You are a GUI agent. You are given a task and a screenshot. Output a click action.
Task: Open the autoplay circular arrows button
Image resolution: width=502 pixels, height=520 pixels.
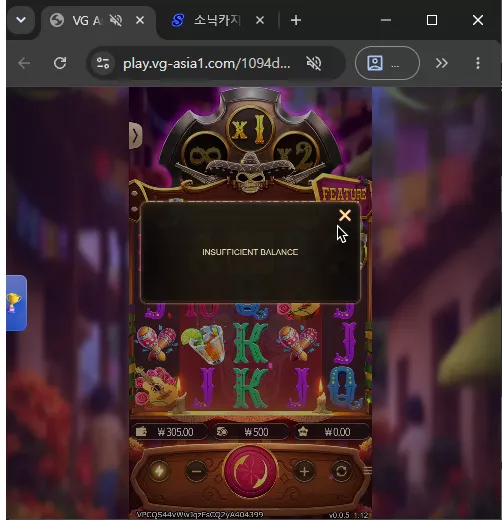341,471
